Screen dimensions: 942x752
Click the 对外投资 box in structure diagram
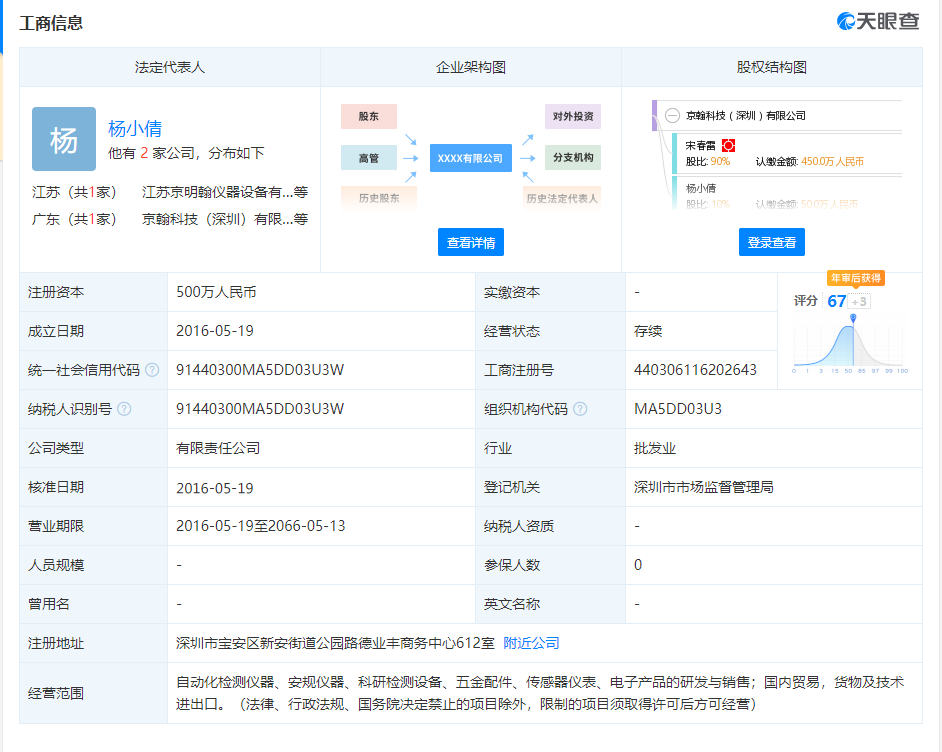tap(573, 117)
